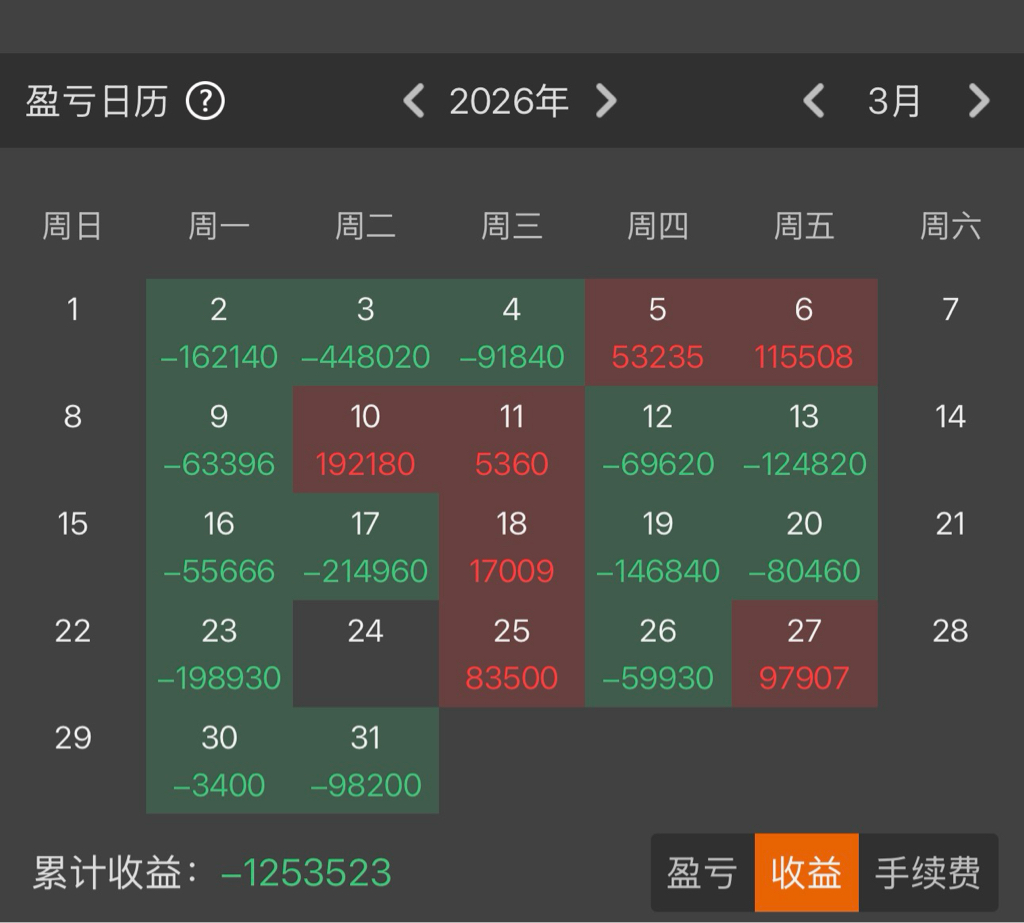Screen dimensions: 1024x923
Task: Click the 2026年 year label
Action: click(509, 101)
